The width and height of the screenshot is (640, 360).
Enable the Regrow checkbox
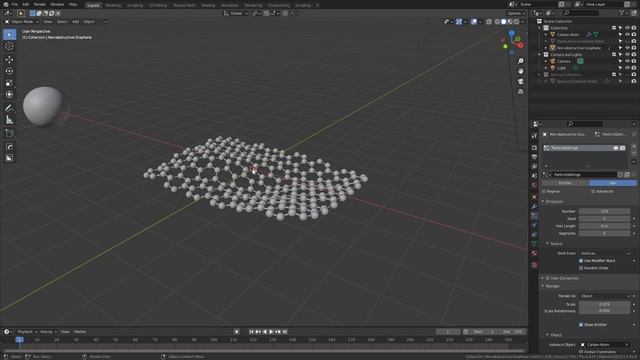pos(544,191)
